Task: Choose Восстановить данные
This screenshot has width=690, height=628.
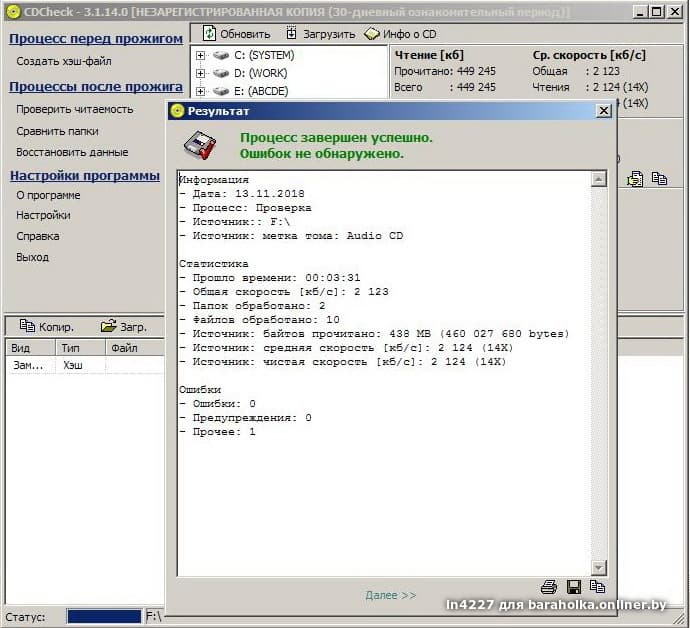Action: pyautogui.click(x=72, y=152)
